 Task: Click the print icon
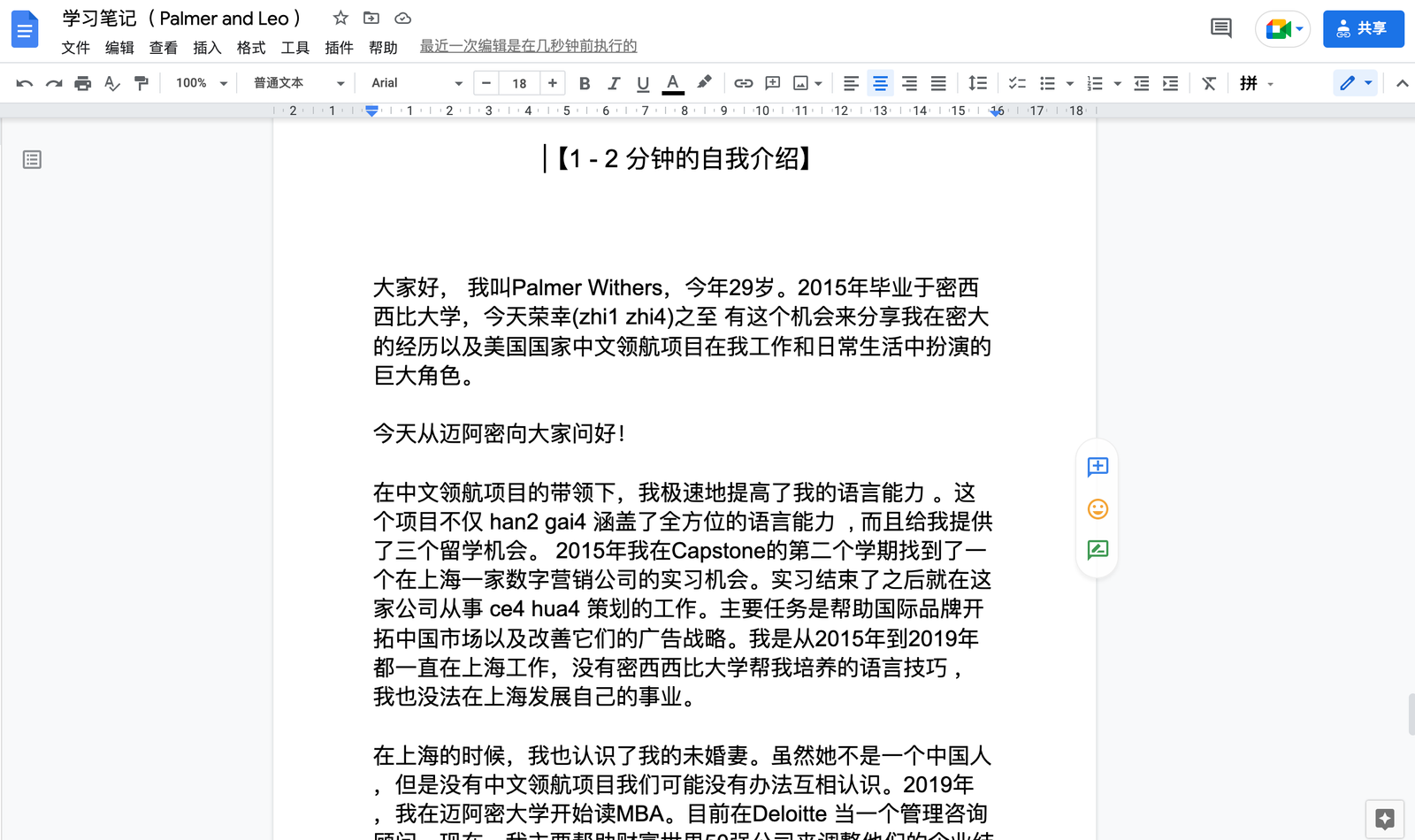(x=81, y=82)
